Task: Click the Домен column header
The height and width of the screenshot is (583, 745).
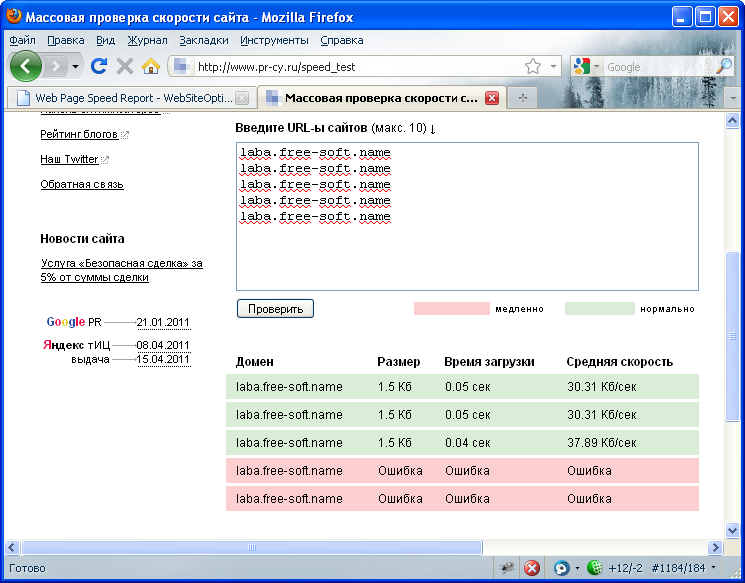Action: (x=255, y=362)
